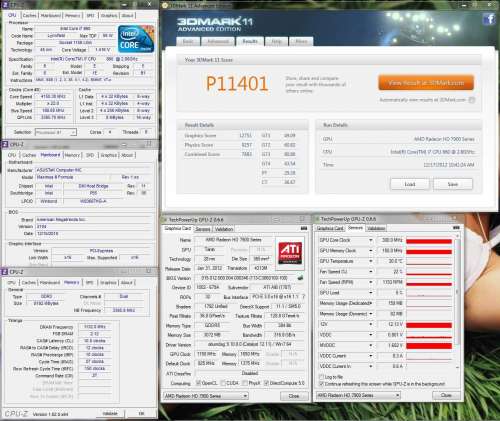Click the camera icon in GPU-Z Sensors window
Image resolution: width=500 pixels, height=421 pixels.
tap(456, 228)
